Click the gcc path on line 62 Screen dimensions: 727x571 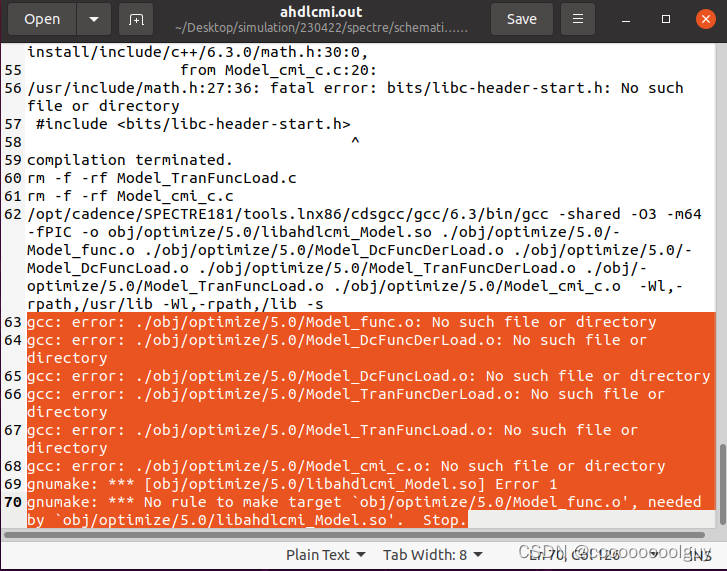coord(287,214)
